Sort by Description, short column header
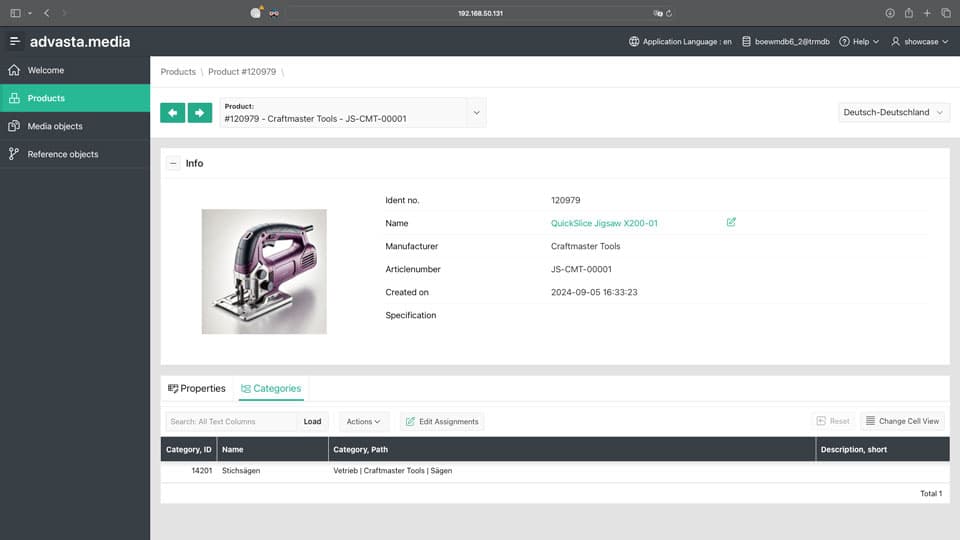960x540 pixels. point(883,449)
